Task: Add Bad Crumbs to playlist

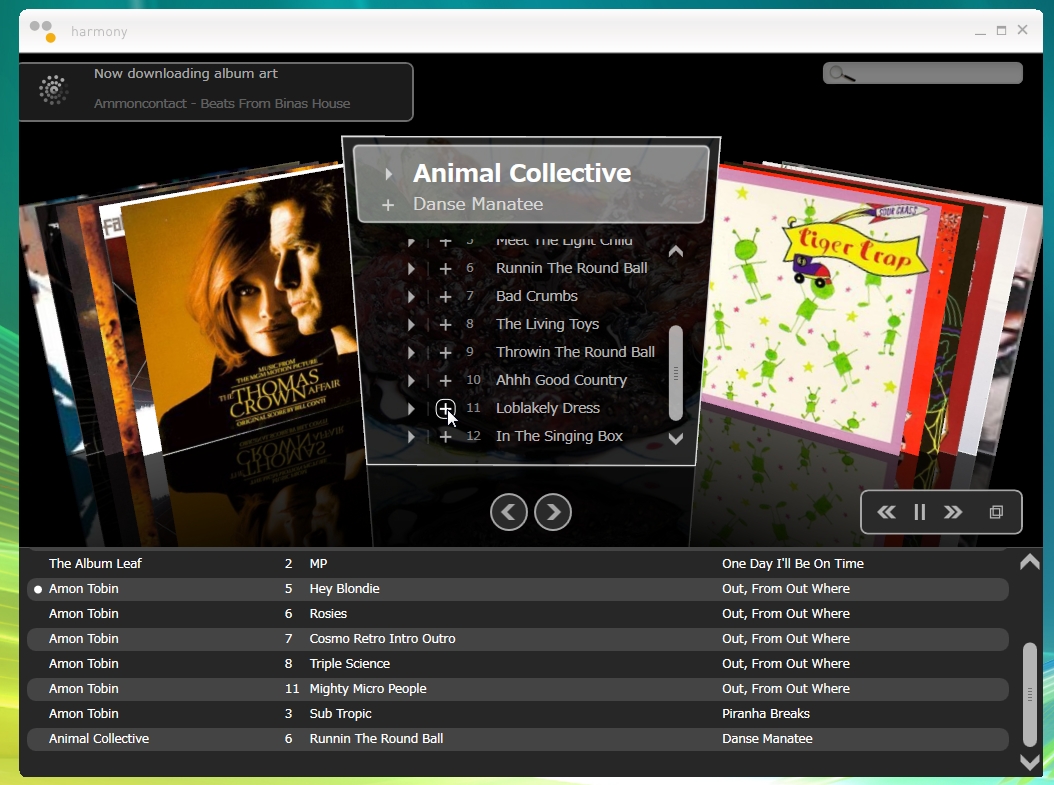Action: coord(445,296)
